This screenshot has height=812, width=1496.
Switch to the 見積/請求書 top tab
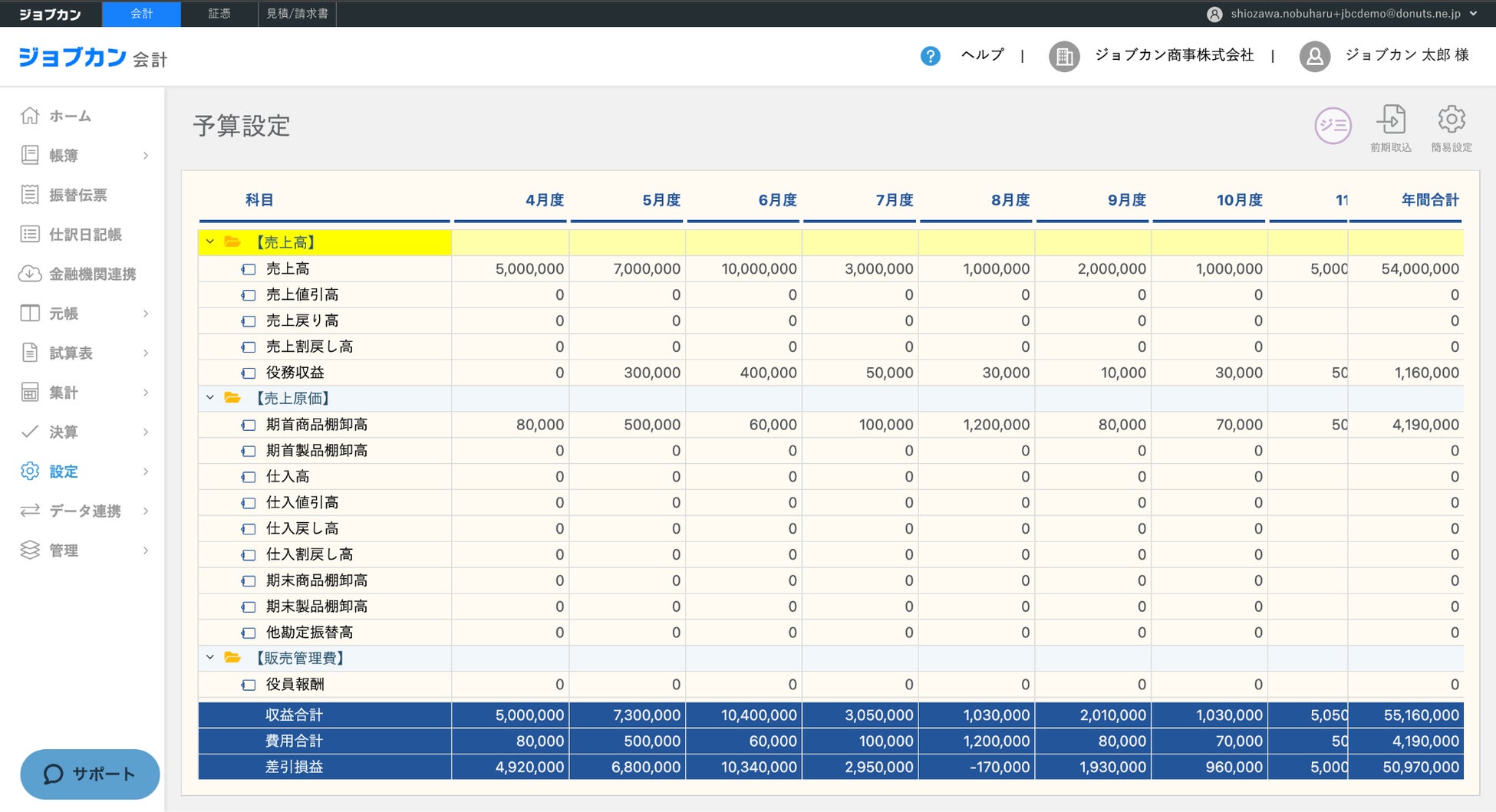point(297,14)
